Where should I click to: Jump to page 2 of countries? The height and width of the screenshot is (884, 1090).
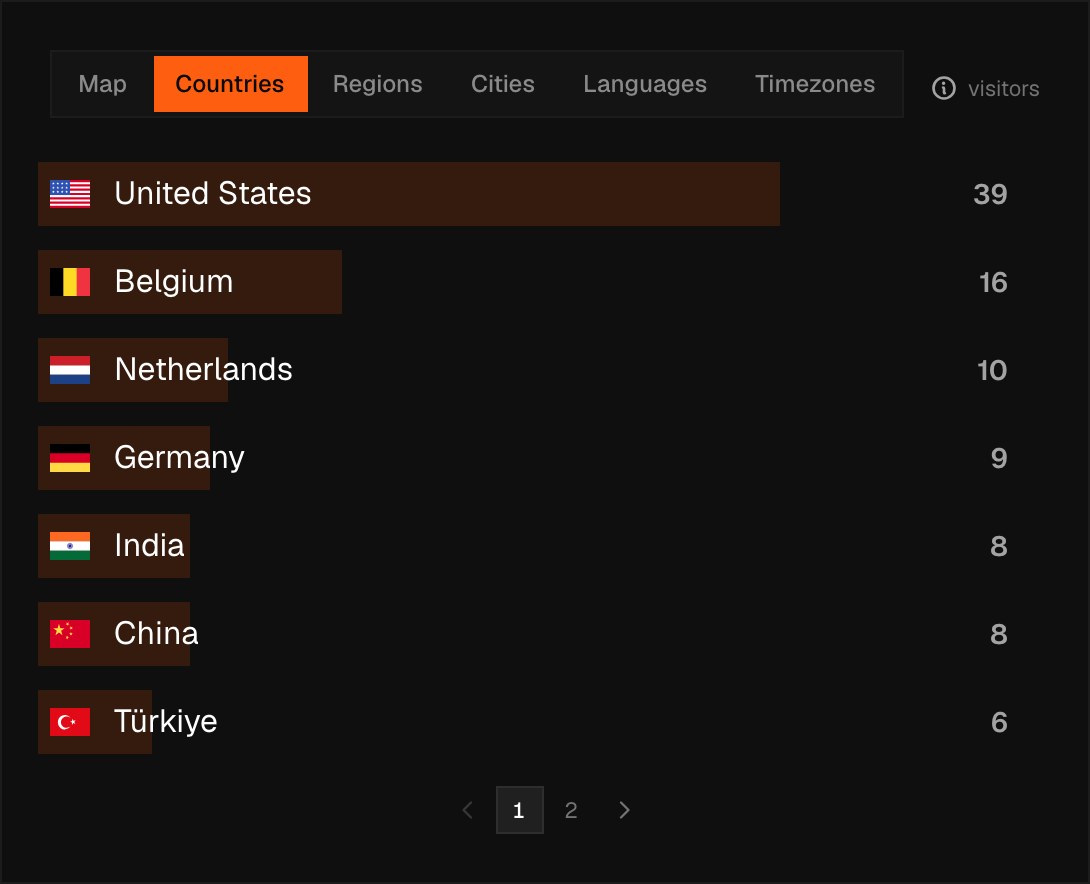pos(571,810)
